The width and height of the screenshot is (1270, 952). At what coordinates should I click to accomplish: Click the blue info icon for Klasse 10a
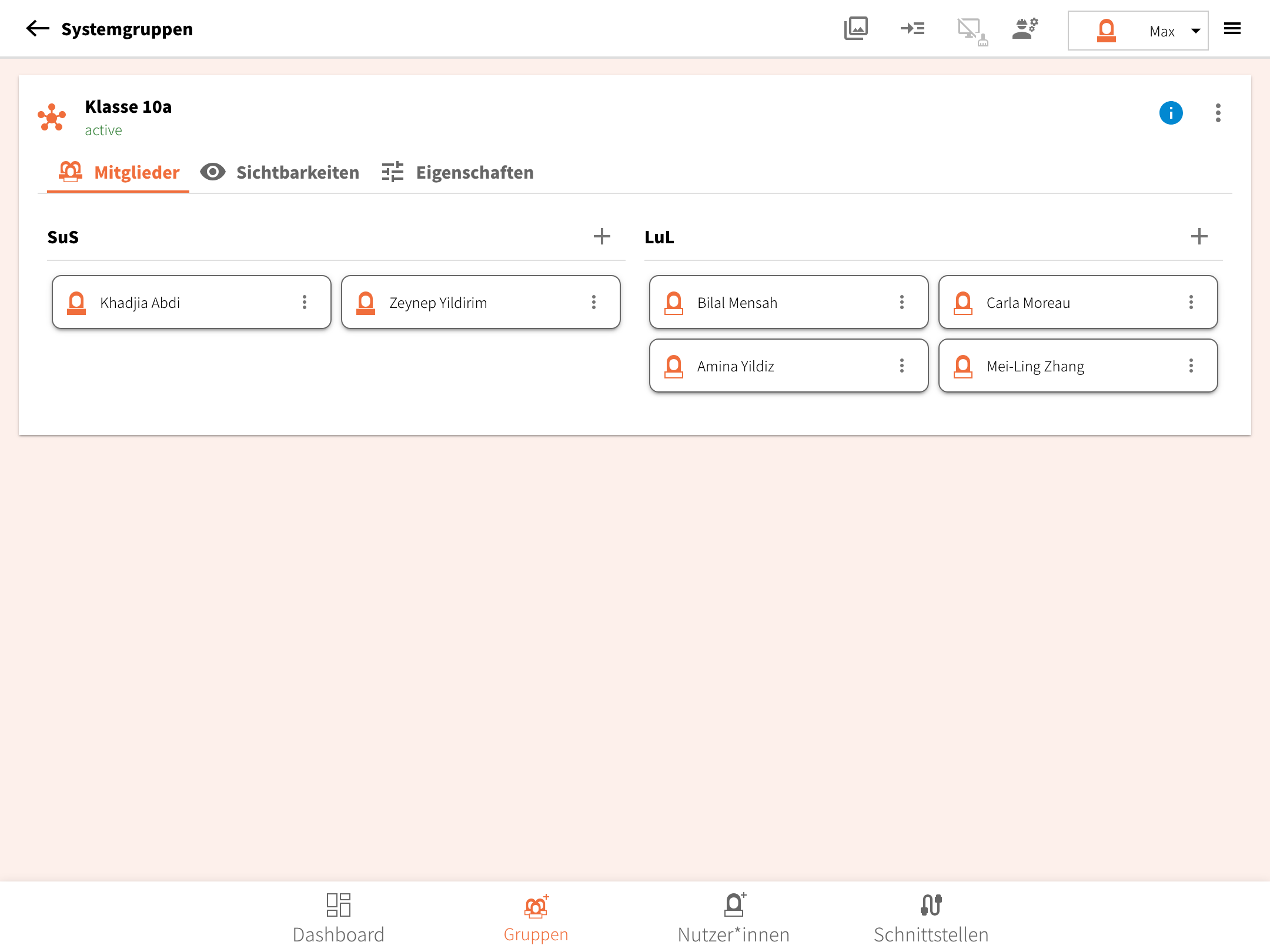tap(1170, 113)
